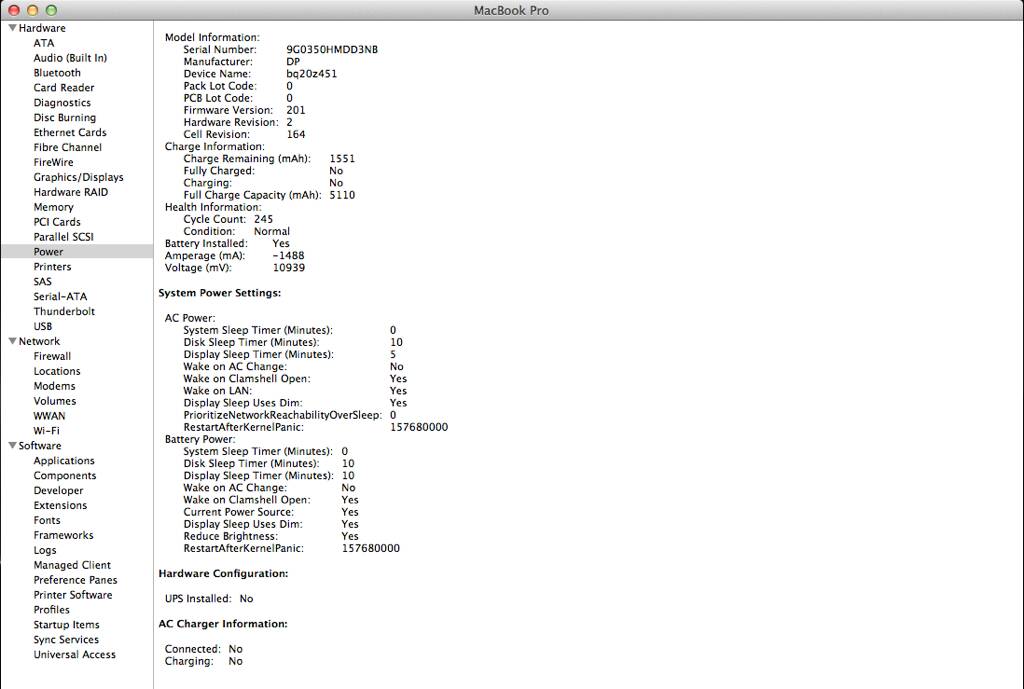Screen dimensions: 1024x689
Task: Select Firewall under Network
Action: 52,356
